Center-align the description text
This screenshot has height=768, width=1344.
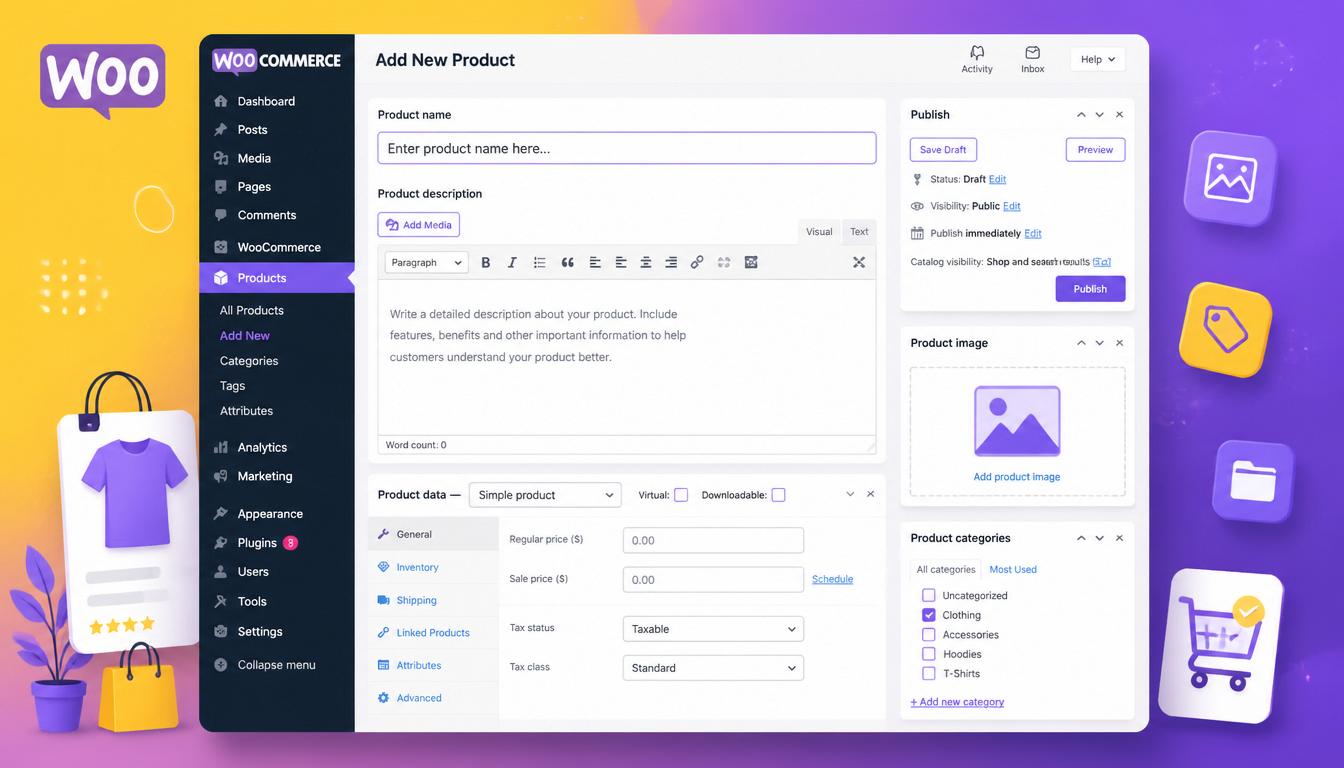pos(646,262)
